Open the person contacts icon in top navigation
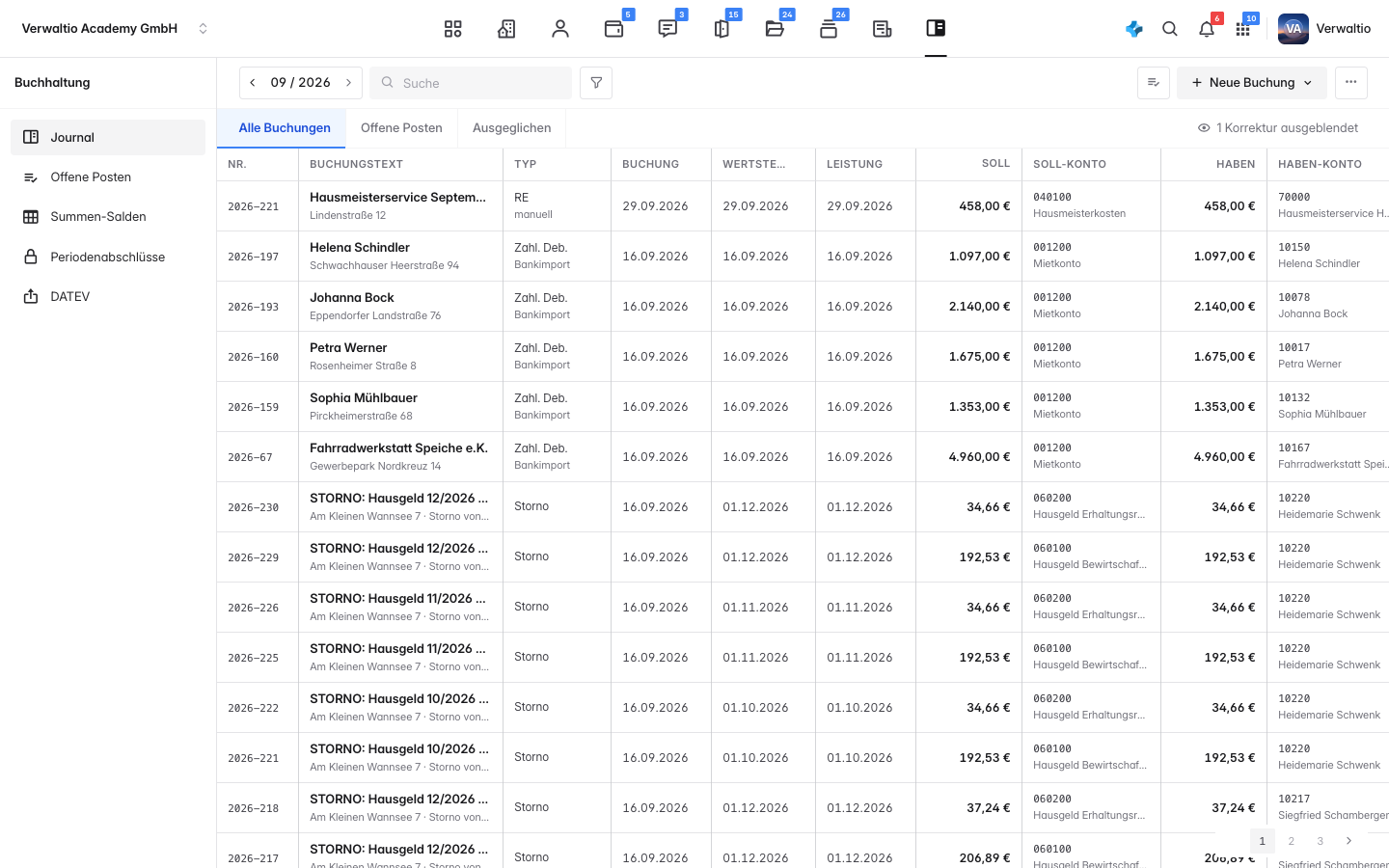The width and height of the screenshot is (1389, 868). pyautogui.click(x=560, y=29)
